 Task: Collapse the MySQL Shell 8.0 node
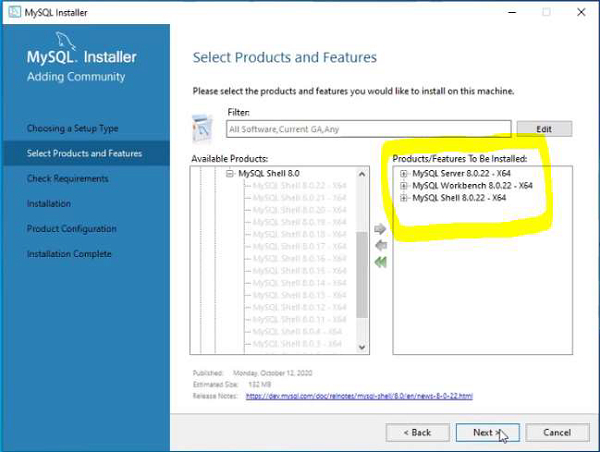pos(230,174)
